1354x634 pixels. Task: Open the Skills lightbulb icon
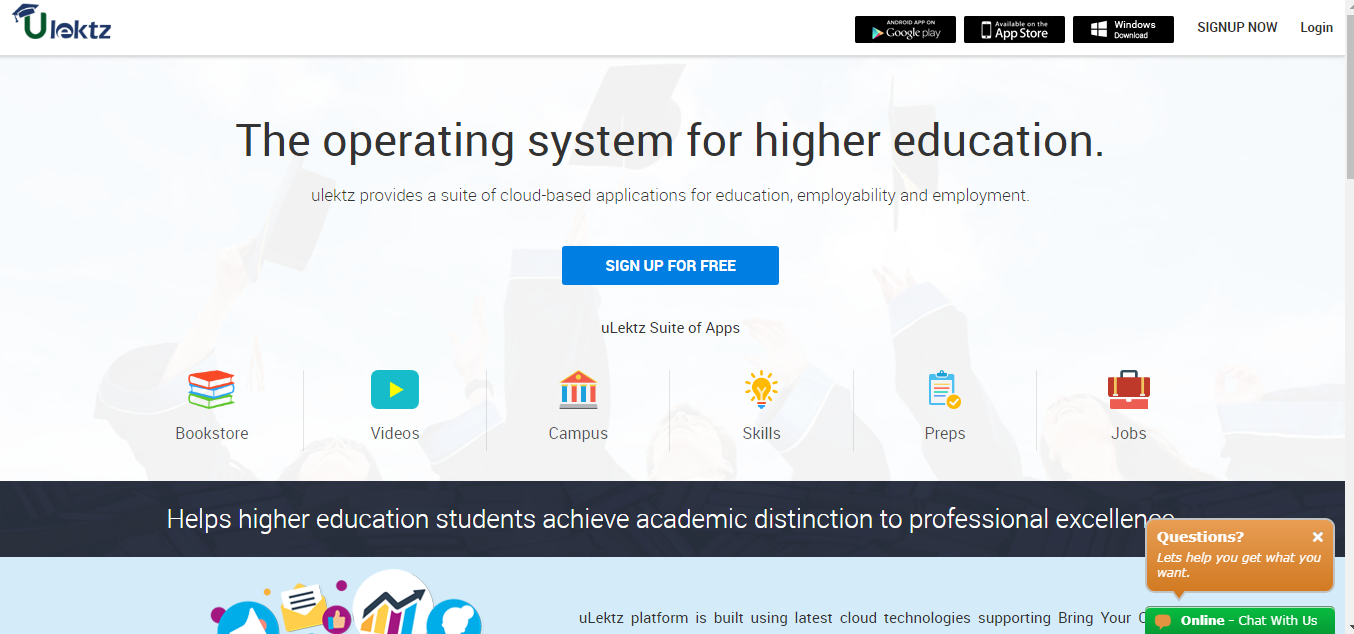coord(761,389)
